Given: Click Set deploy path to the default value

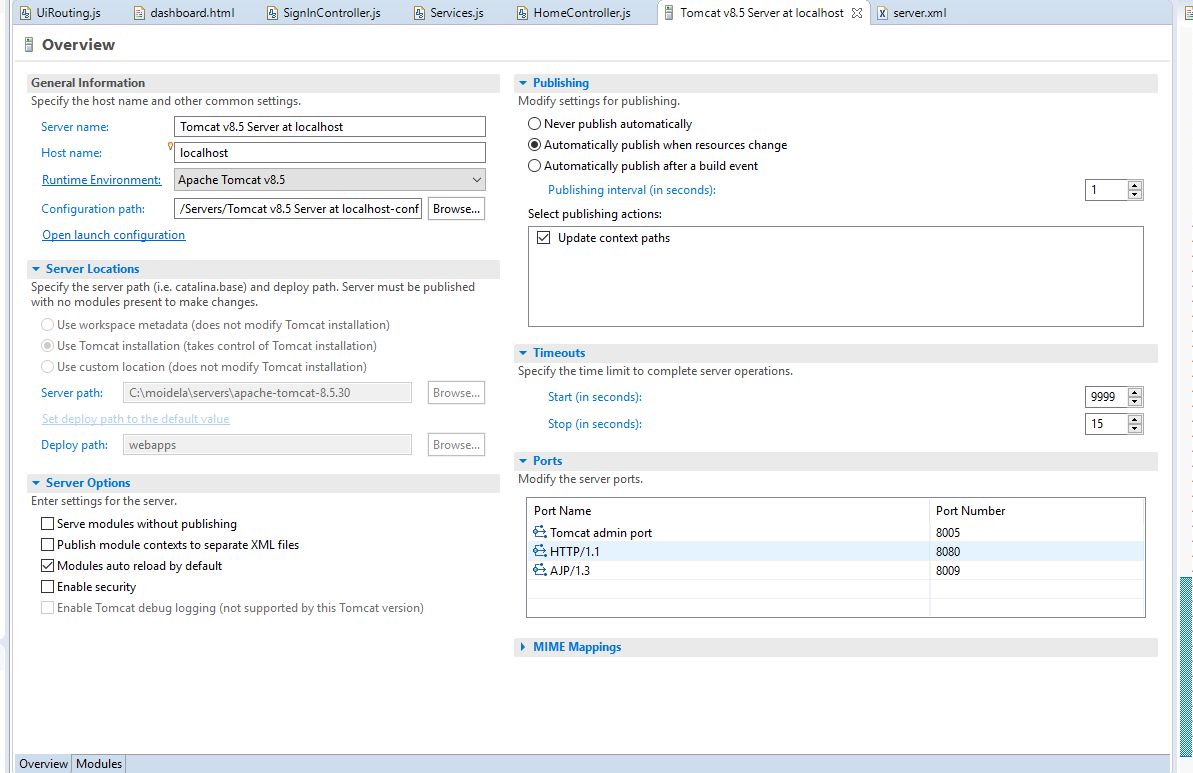Looking at the screenshot, I should [135, 418].
